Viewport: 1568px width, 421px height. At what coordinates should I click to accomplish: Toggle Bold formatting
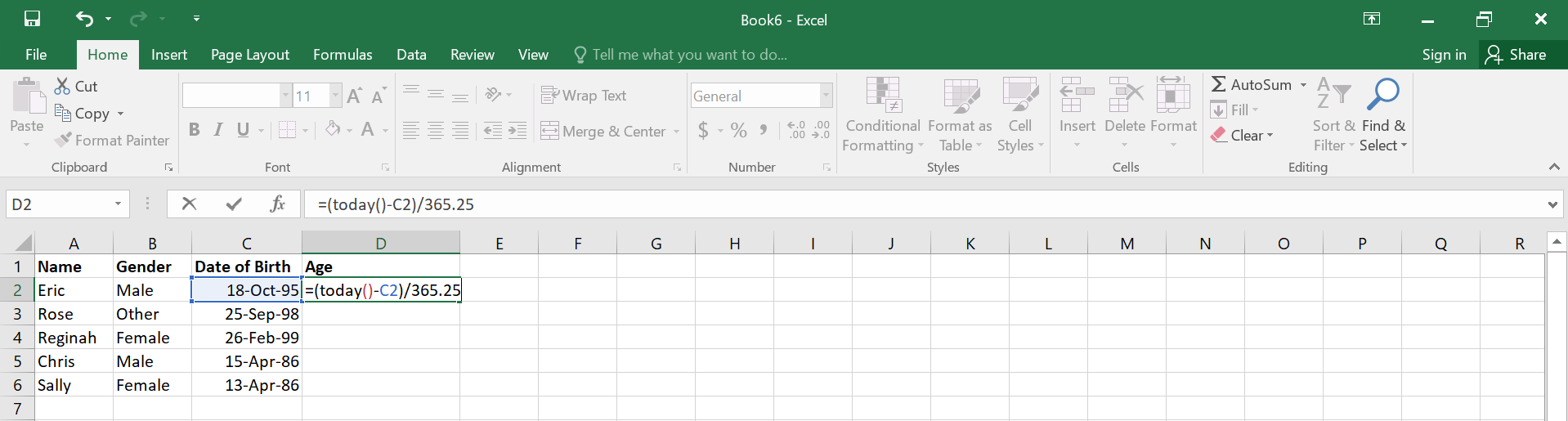[194, 129]
